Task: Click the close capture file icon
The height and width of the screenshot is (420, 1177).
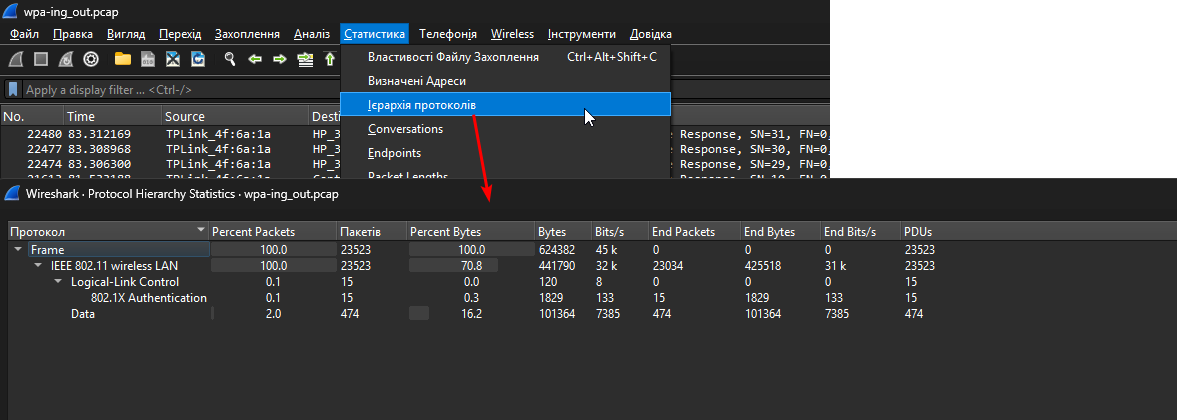Action: (173, 59)
